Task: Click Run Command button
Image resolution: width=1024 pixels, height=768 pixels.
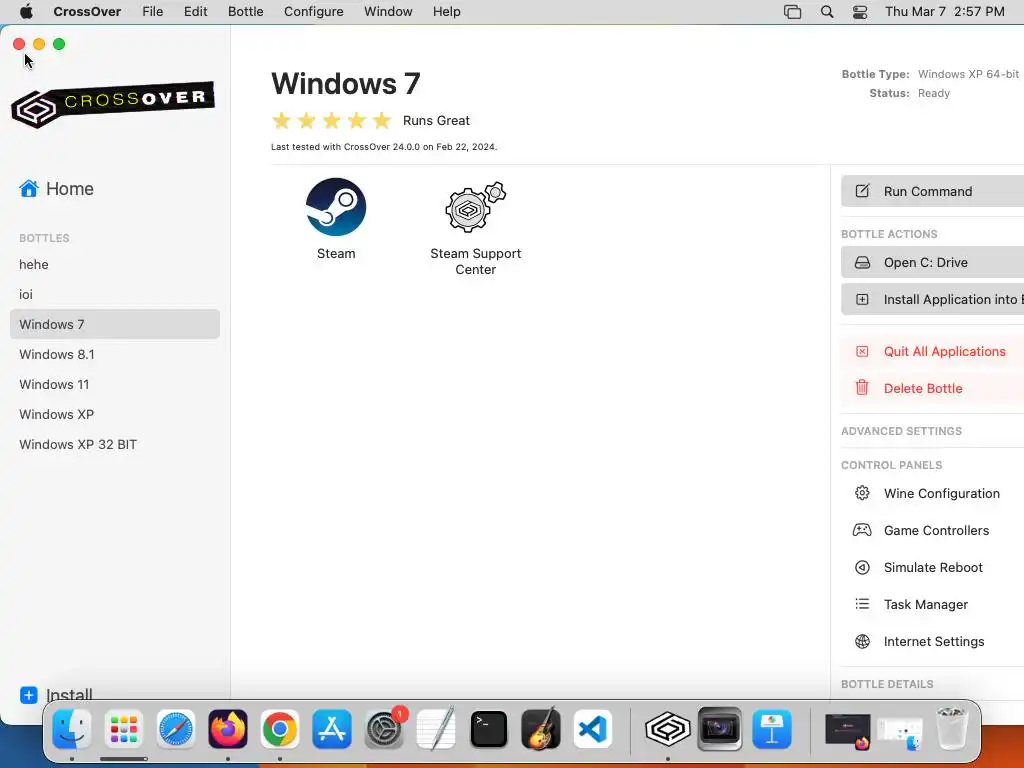Action: pyautogui.click(x=933, y=191)
